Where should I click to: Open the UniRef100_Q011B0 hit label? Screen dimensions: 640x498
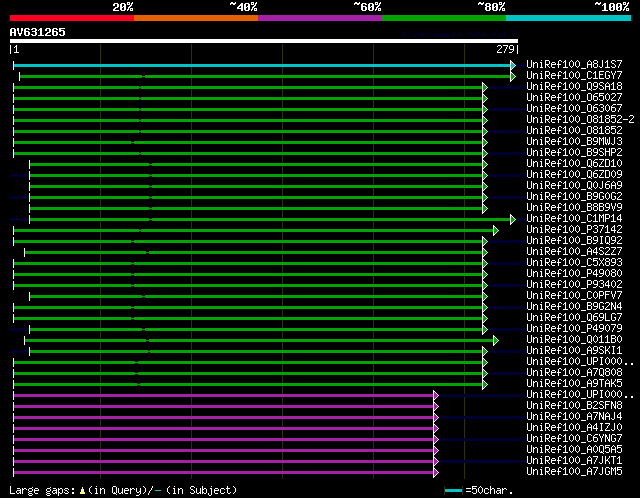[x=574, y=340]
